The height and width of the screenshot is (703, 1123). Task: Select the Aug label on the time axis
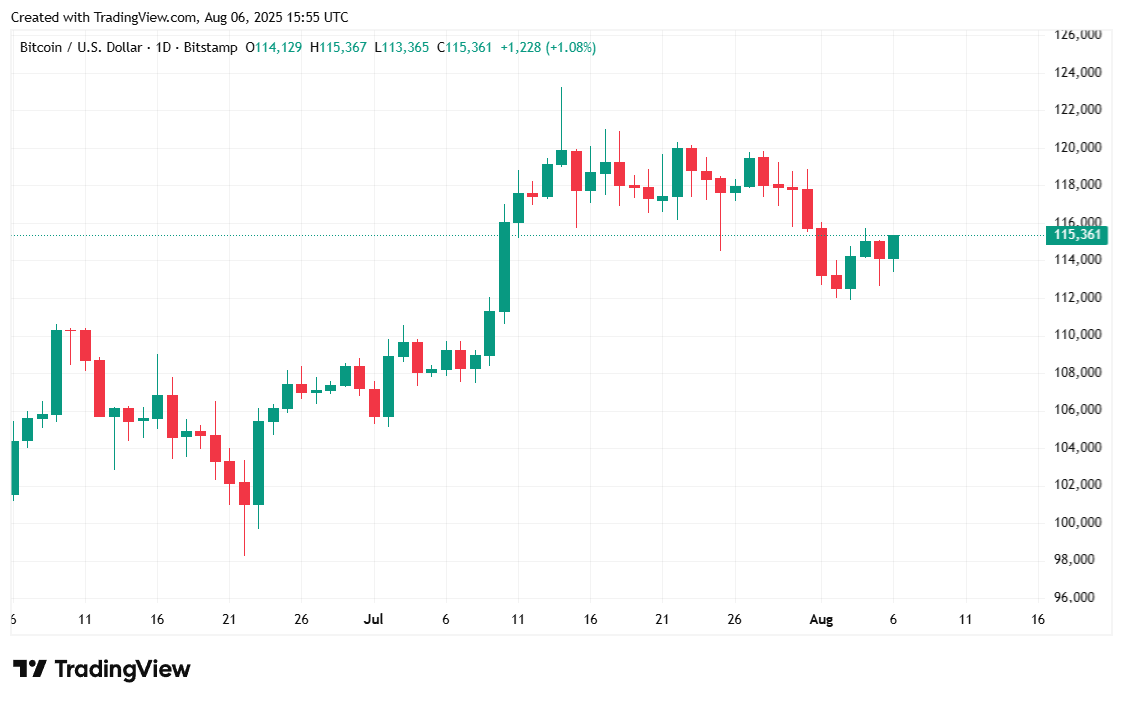click(x=822, y=620)
